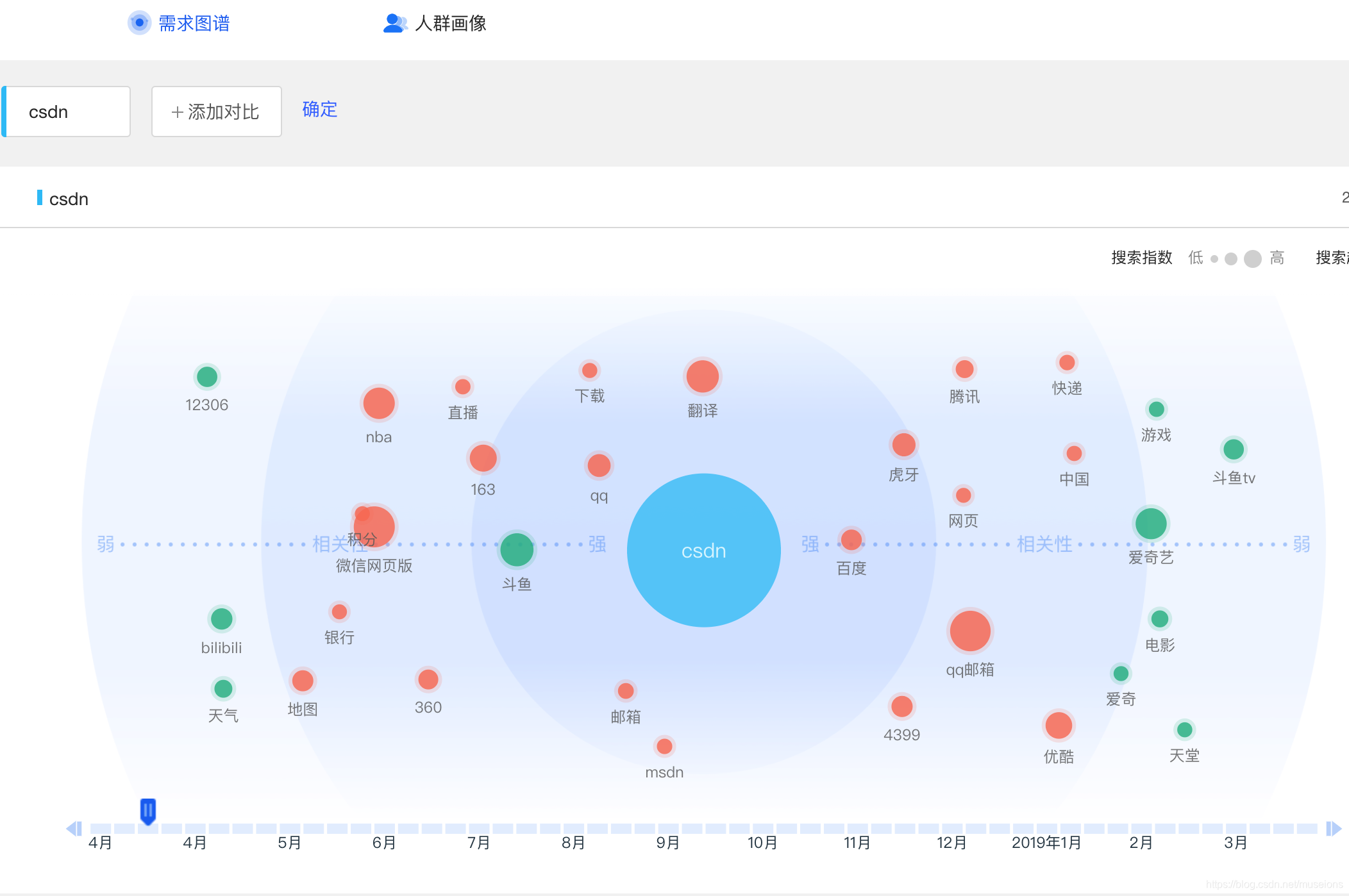Click the 确定 link
The image size is (1349, 896).
[x=319, y=109]
